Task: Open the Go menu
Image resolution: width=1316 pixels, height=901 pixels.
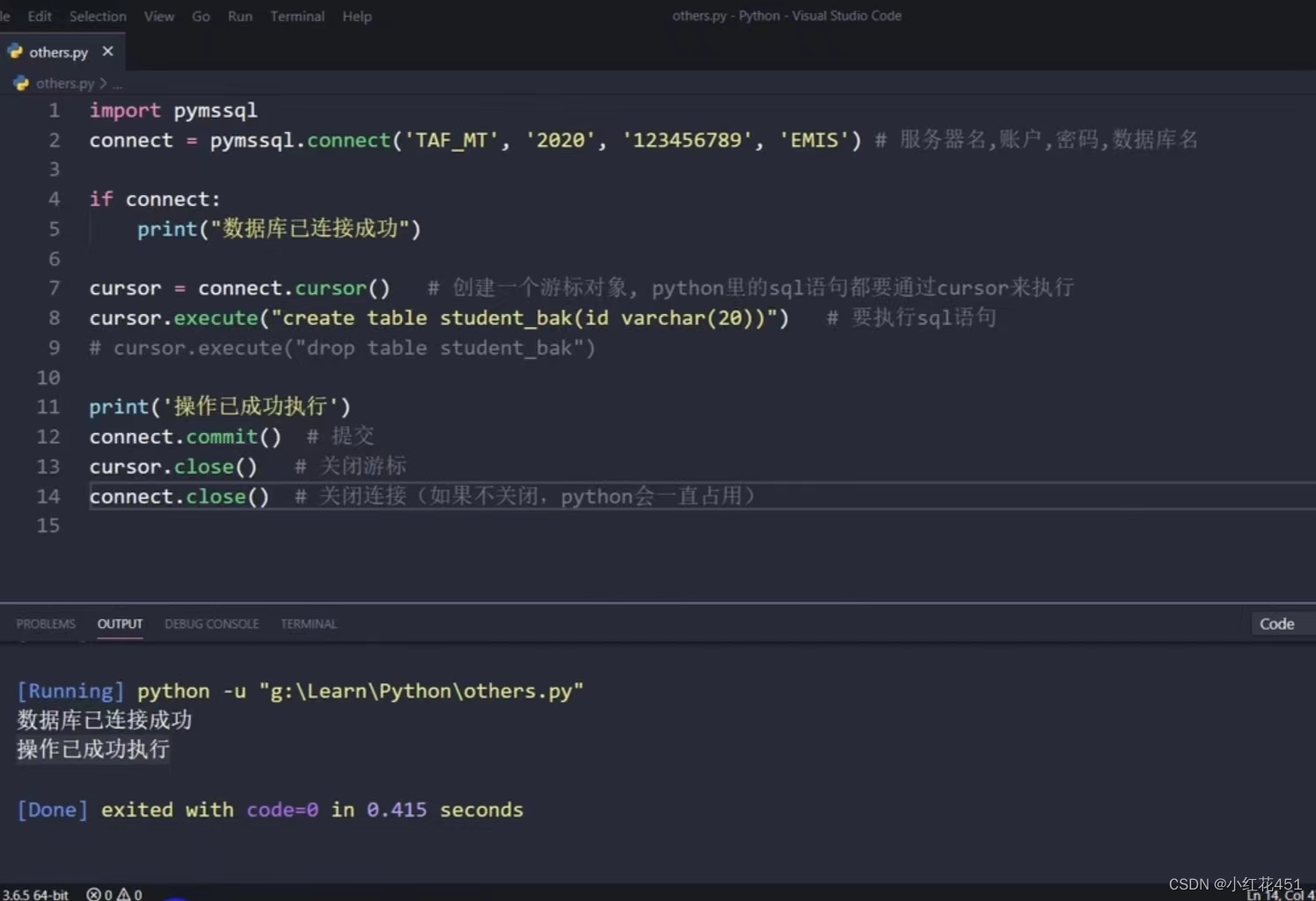Action: coord(201,16)
